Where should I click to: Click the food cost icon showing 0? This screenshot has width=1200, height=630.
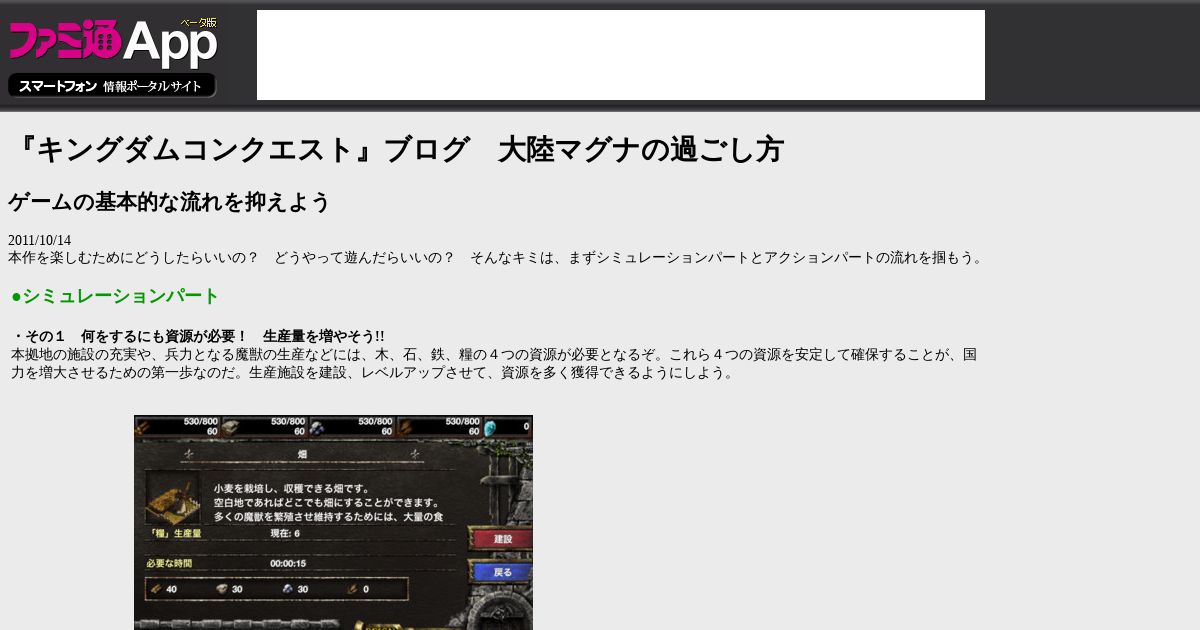[352, 589]
